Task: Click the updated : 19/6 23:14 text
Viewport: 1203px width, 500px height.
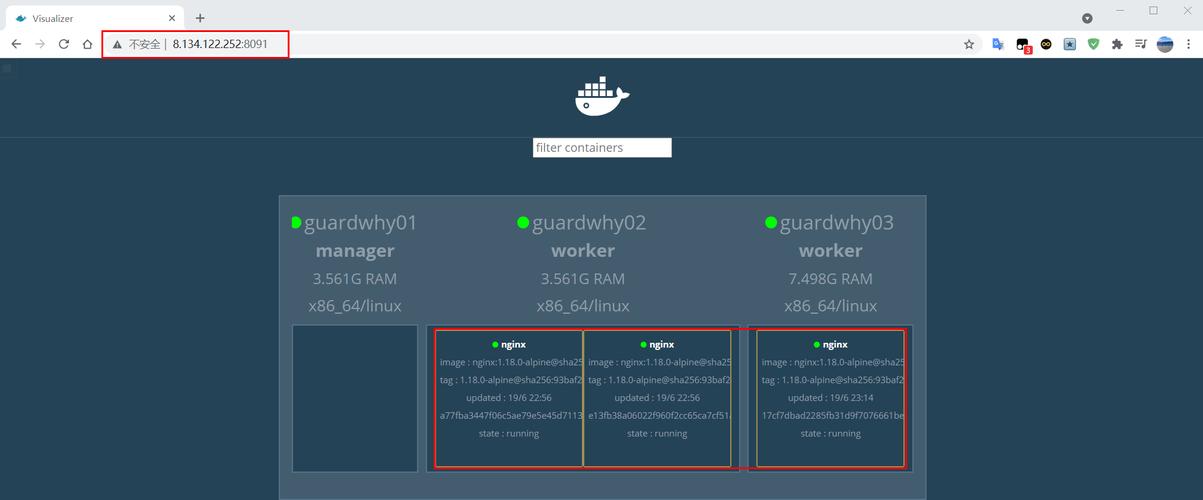Action: [831, 398]
